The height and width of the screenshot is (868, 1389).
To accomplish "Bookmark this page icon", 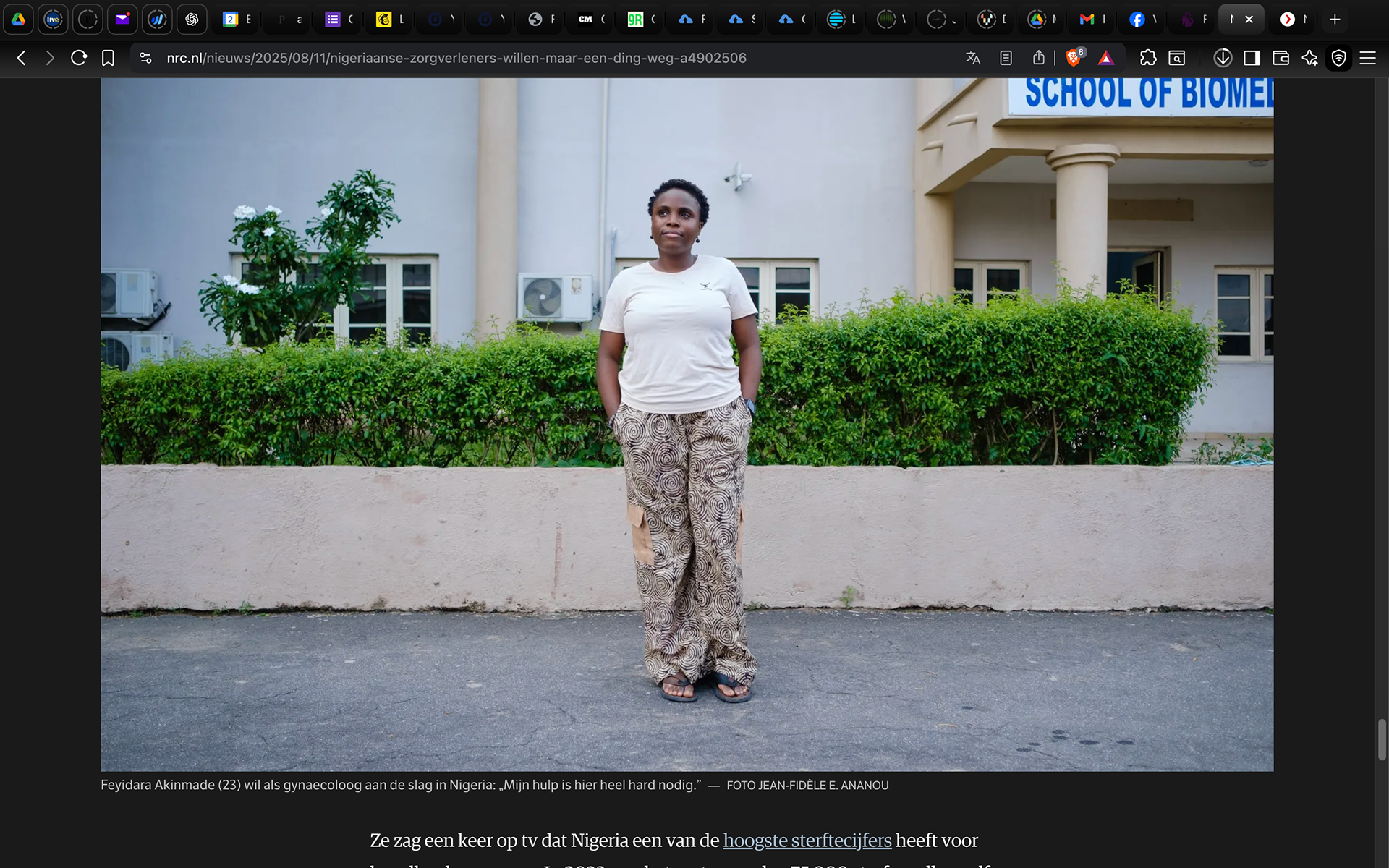I will (x=108, y=58).
